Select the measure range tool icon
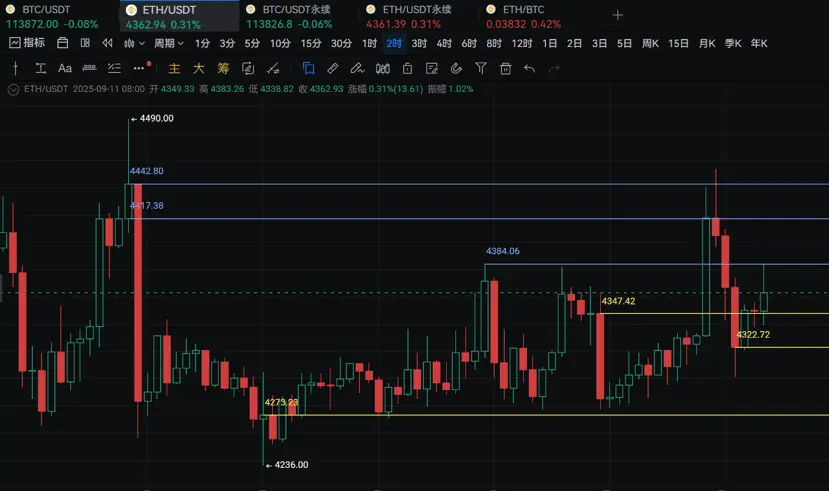Image resolution: width=829 pixels, height=491 pixels. point(41,68)
